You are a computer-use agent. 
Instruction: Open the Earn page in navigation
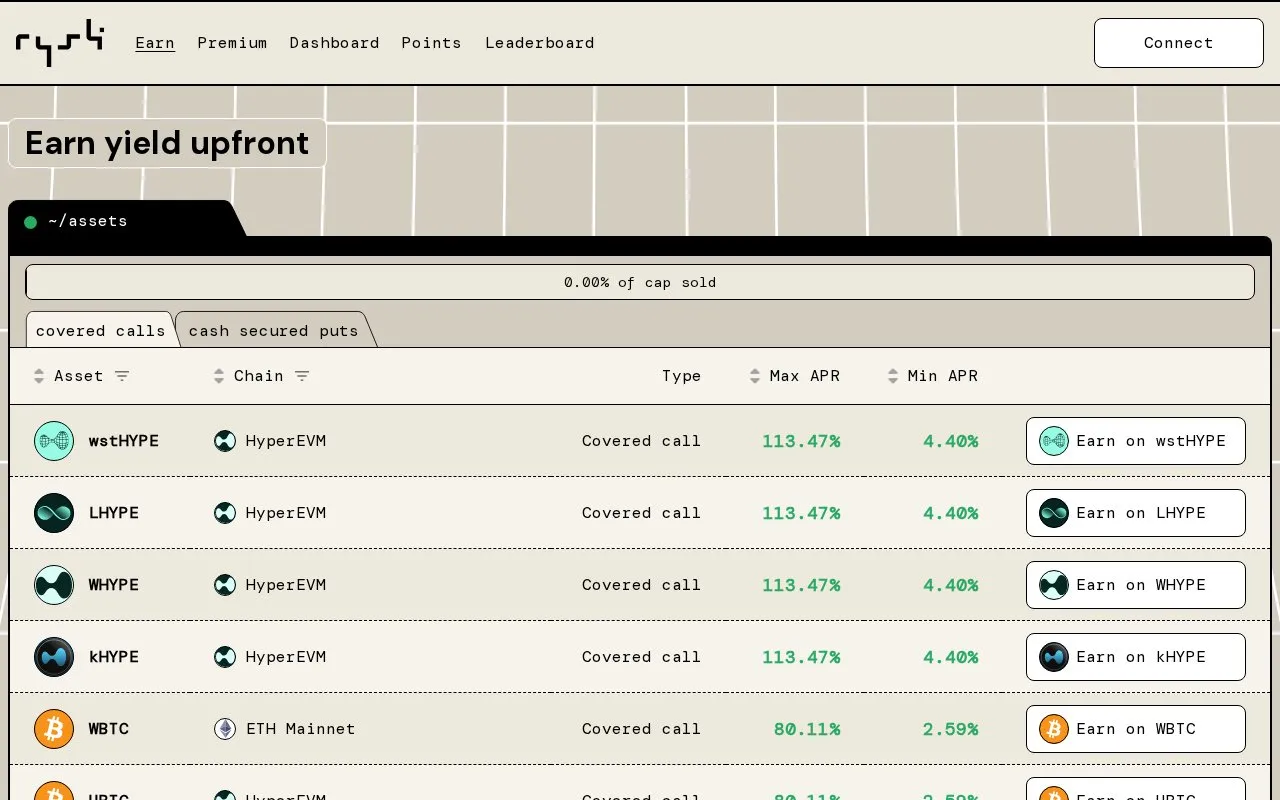[x=155, y=43]
